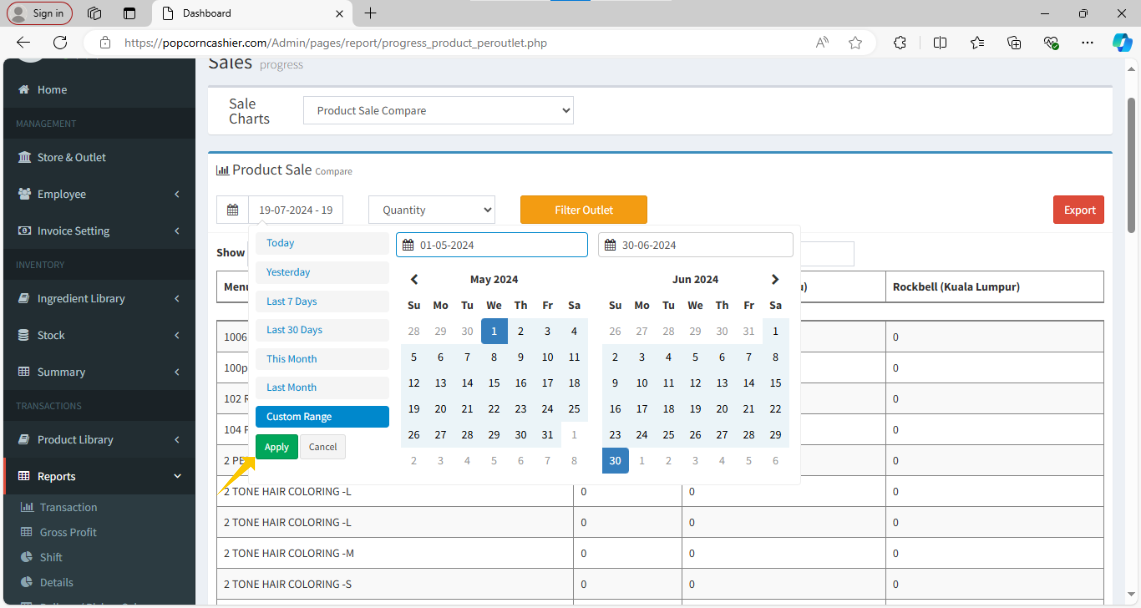The image size is (1141, 608).
Task: Select Yesterday date preset
Action: [322, 272]
